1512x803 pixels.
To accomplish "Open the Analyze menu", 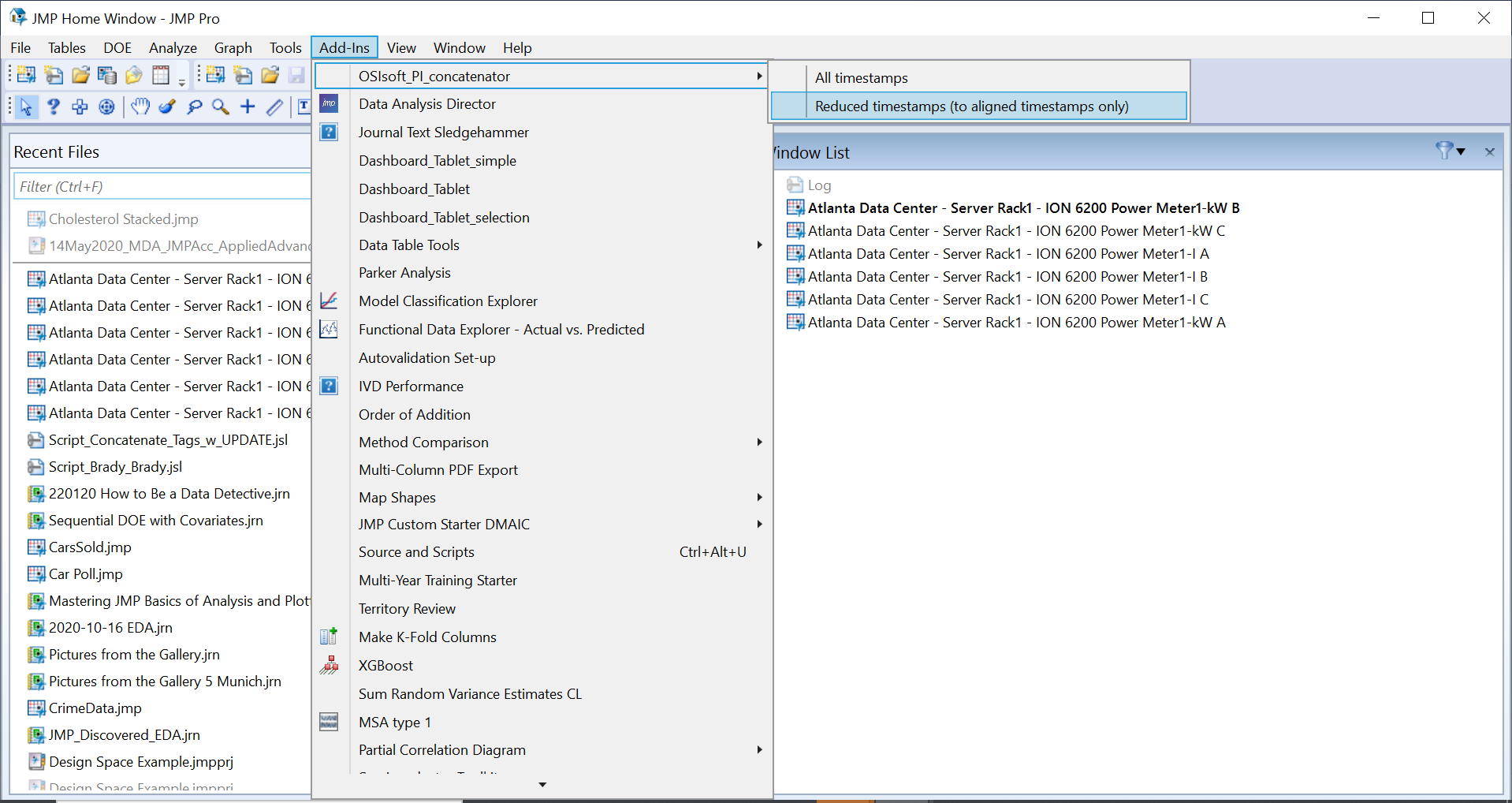I will [172, 47].
